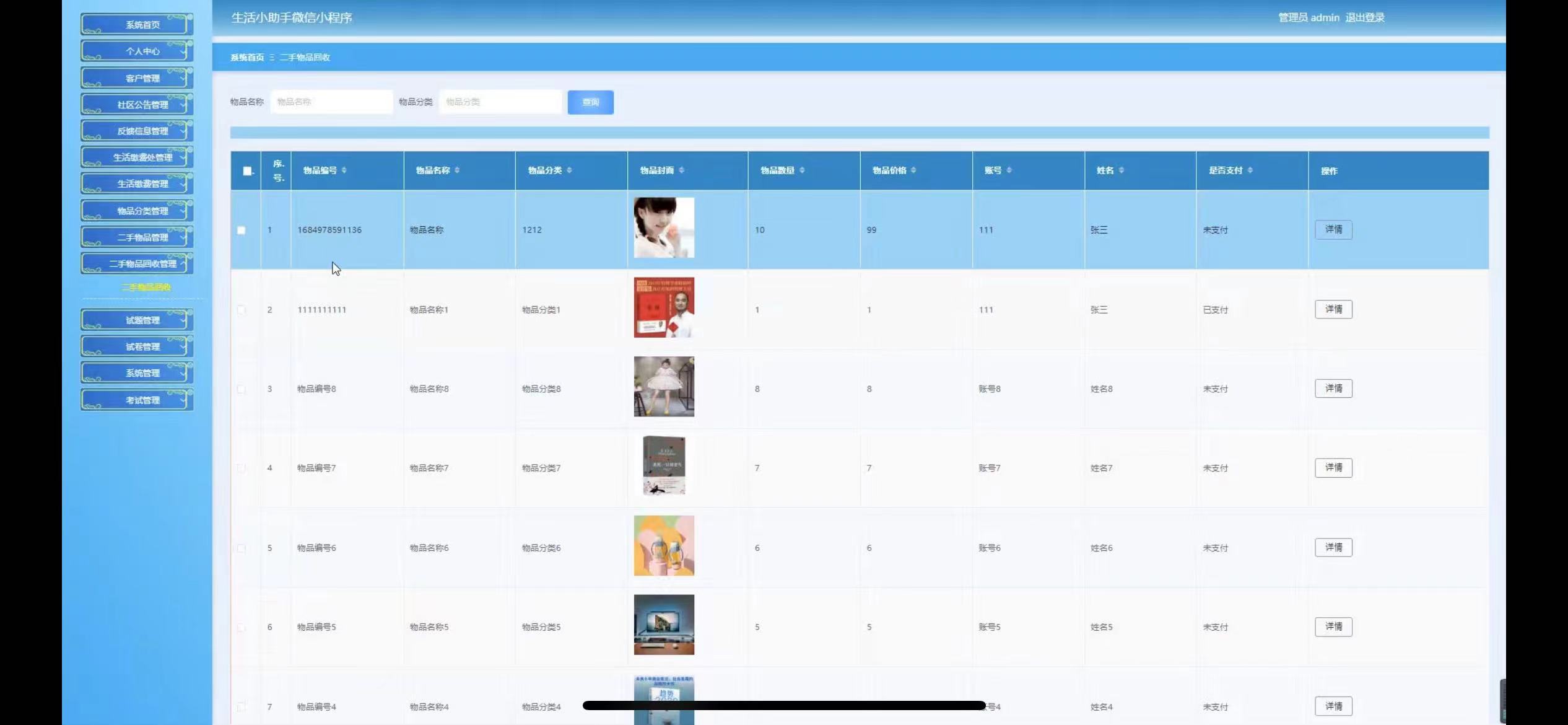Click 退出登录 to log out
This screenshot has height=725, width=1568.
click(1365, 17)
